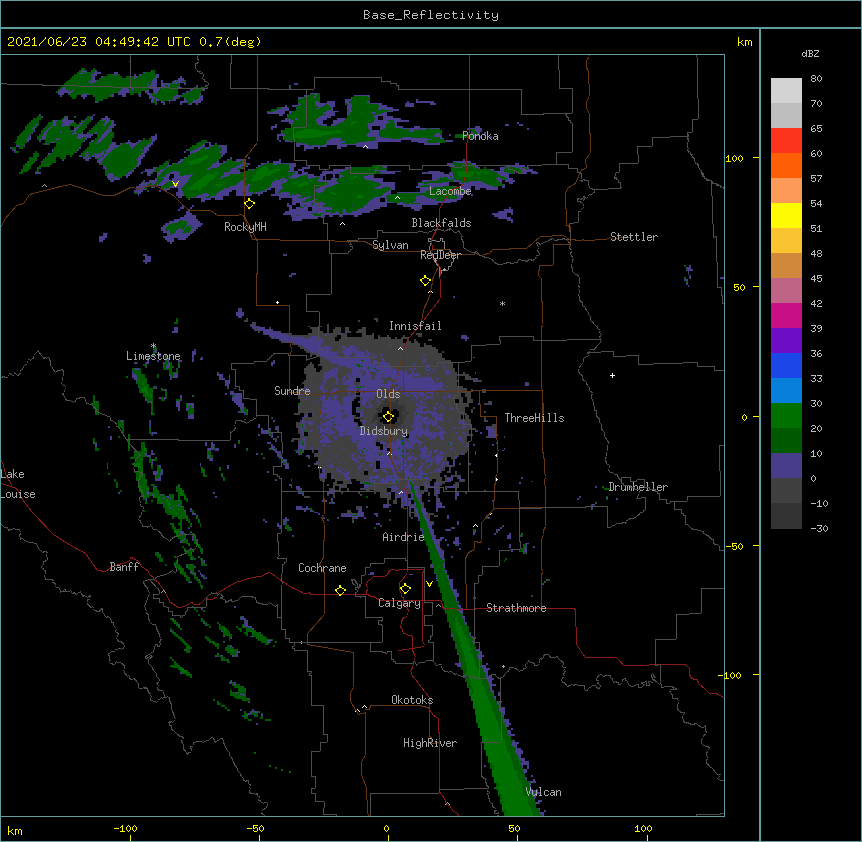The height and width of the screenshot is (842, 862).
Task: Click the Sundre town label
Action: 292,391
